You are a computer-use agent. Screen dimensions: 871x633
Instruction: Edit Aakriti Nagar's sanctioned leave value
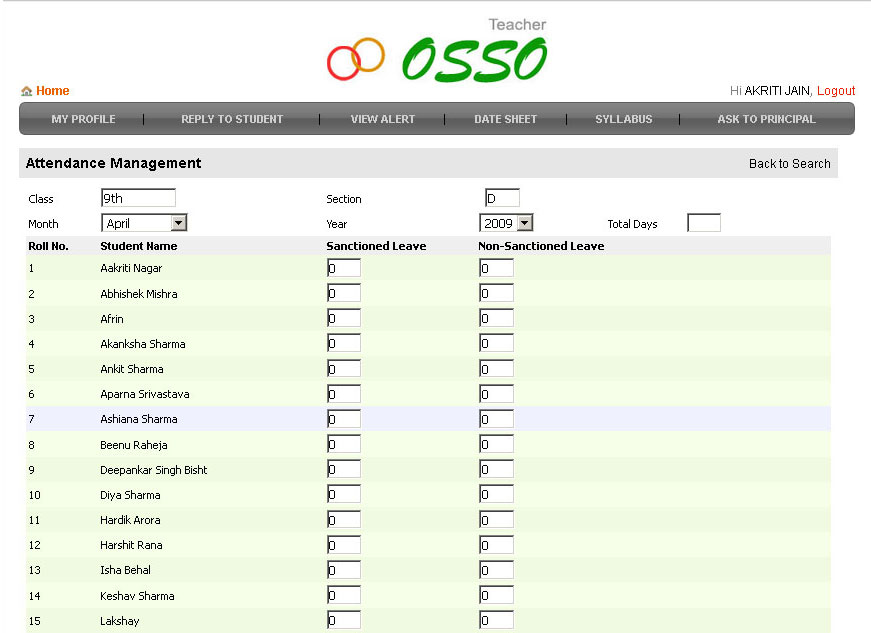click(343, 267)
